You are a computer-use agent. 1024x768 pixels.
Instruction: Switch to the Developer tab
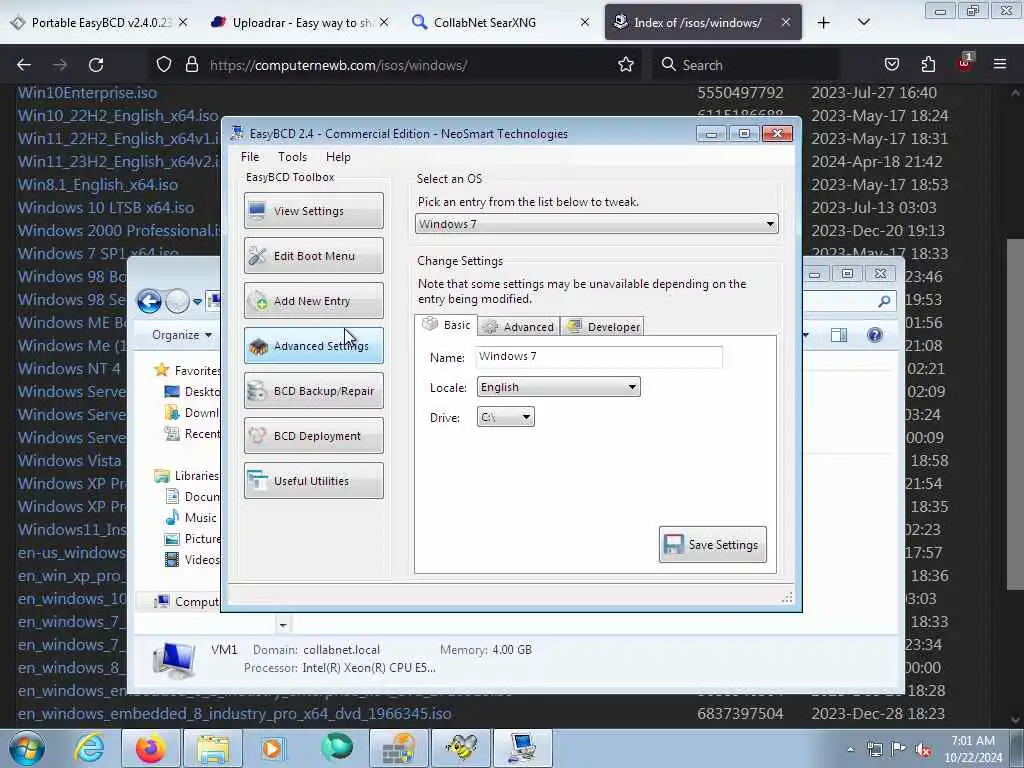coord(603,327)
